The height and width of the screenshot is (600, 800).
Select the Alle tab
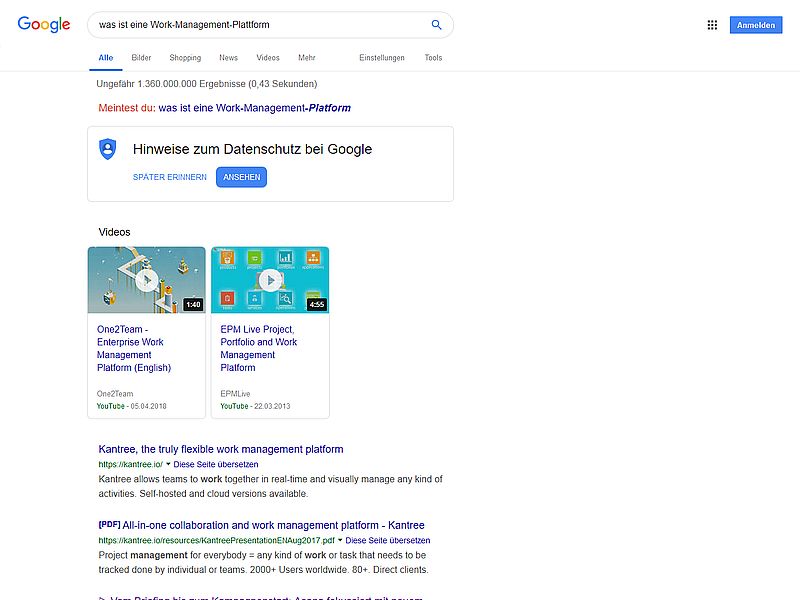(x=106, y=58)
